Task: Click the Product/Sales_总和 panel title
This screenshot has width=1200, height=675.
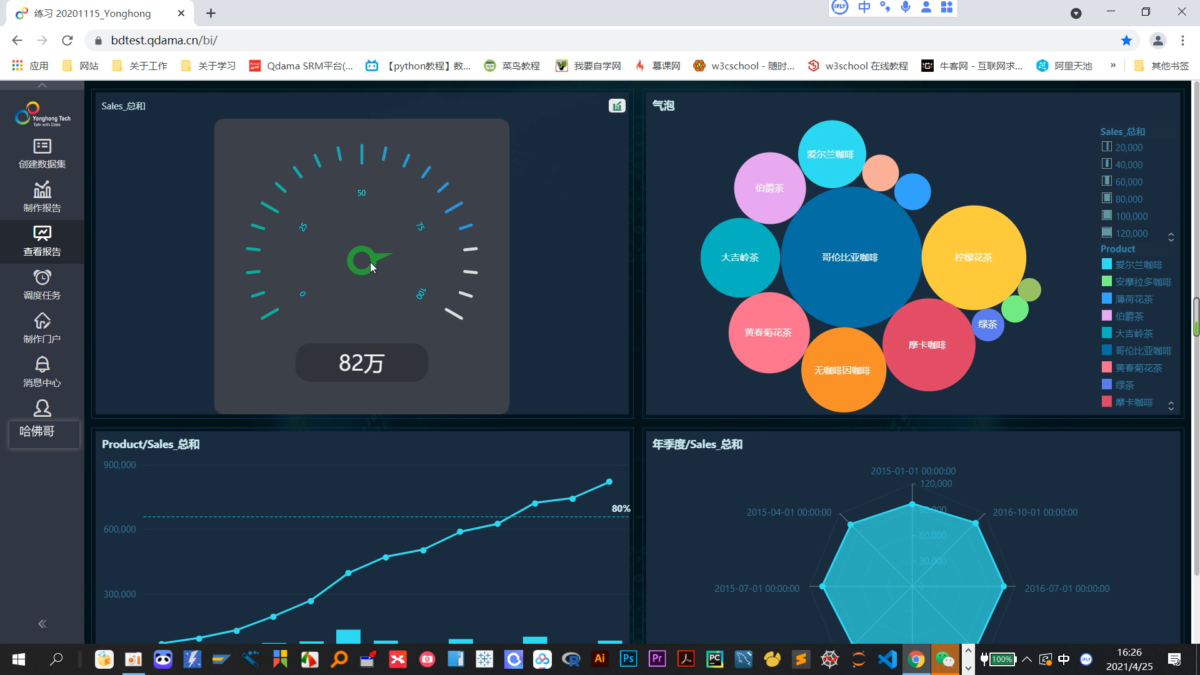Action: tap(151, 444)
